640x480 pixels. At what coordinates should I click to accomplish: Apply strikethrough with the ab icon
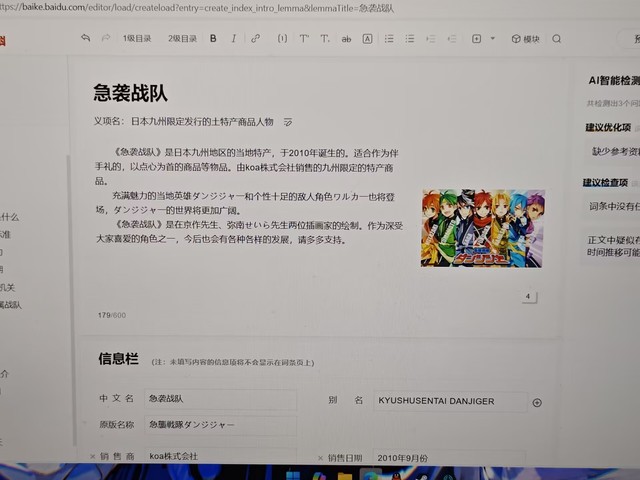(x=346, y=39)
